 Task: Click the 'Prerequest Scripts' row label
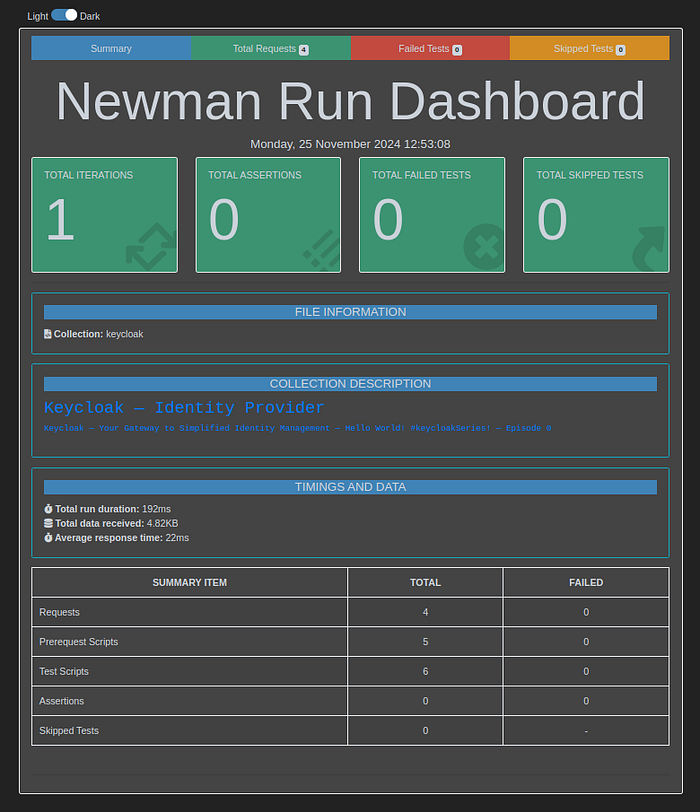[x=79, y=642]
